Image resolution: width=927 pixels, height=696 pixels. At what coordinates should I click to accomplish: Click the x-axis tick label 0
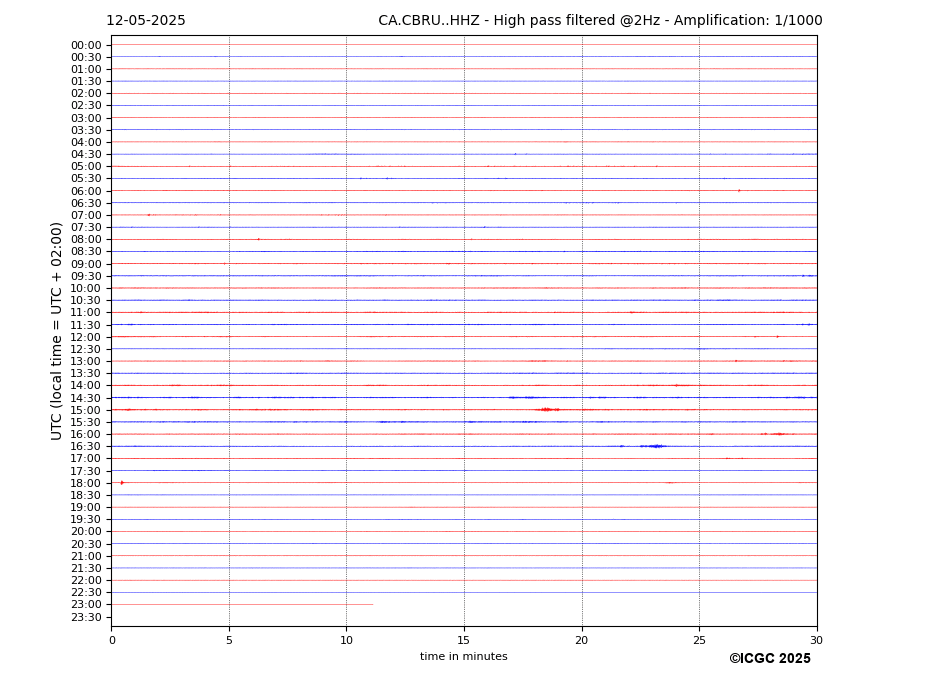pyautogui.click(x=112, y=640)
